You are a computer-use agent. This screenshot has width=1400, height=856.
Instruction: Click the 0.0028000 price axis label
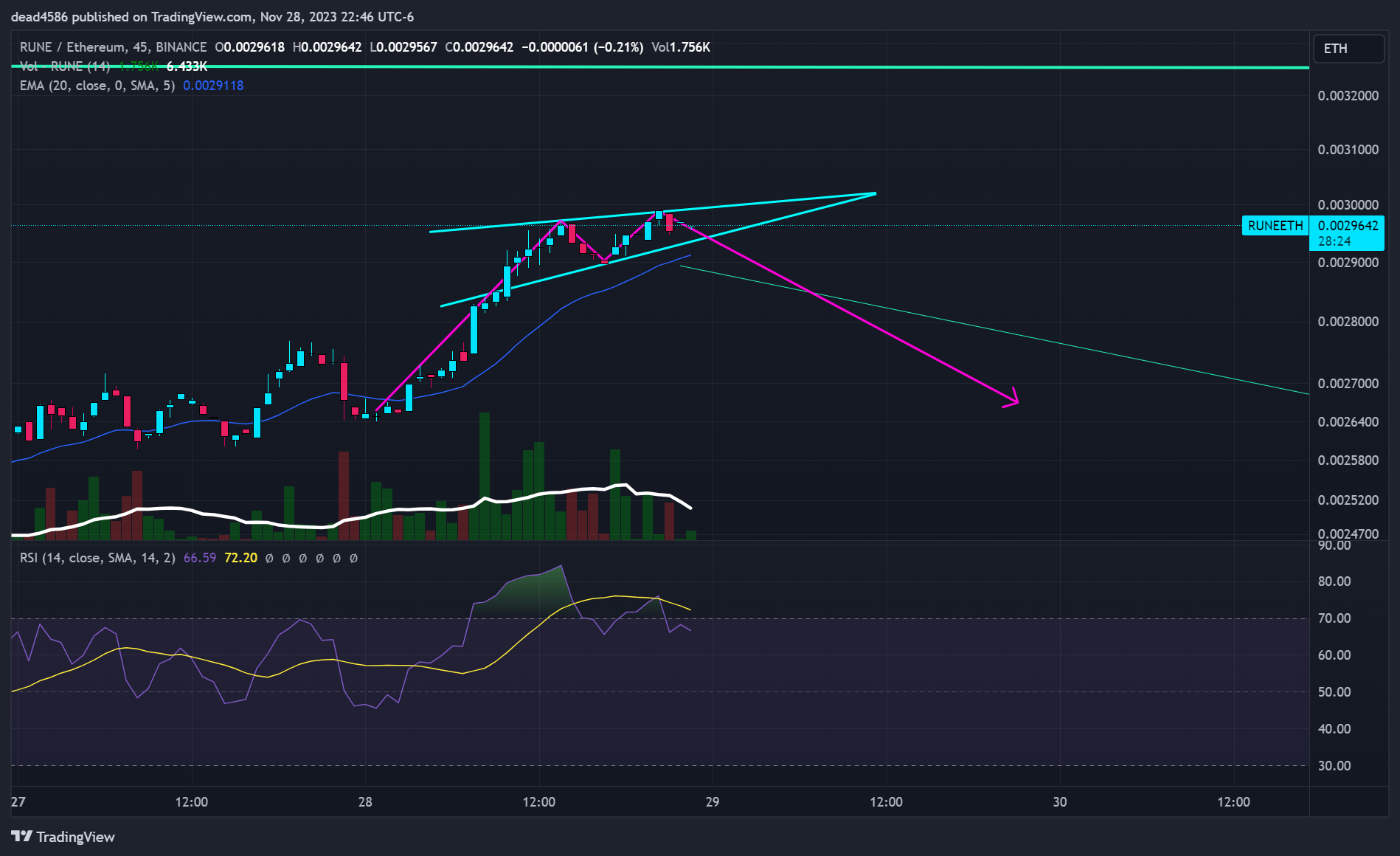(x=1348, y=322)
